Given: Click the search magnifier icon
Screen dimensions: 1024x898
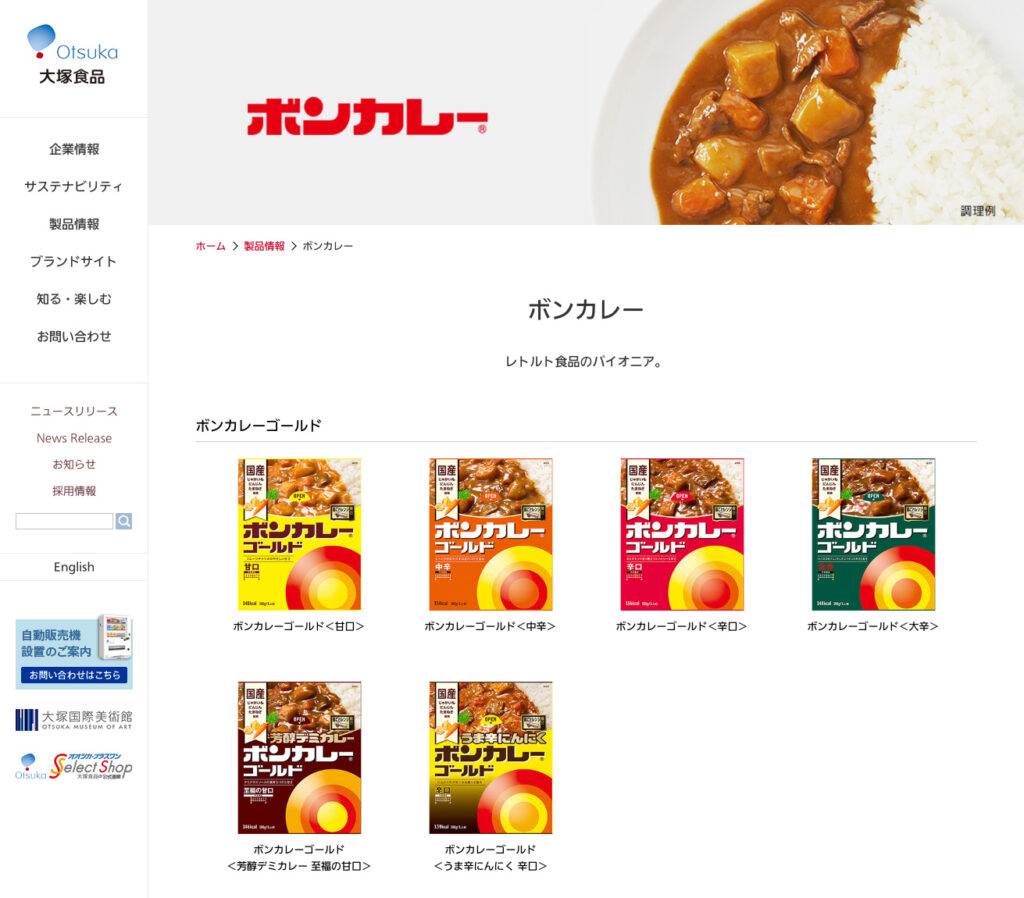Looking at the screenshot, I should pos(123,521).
